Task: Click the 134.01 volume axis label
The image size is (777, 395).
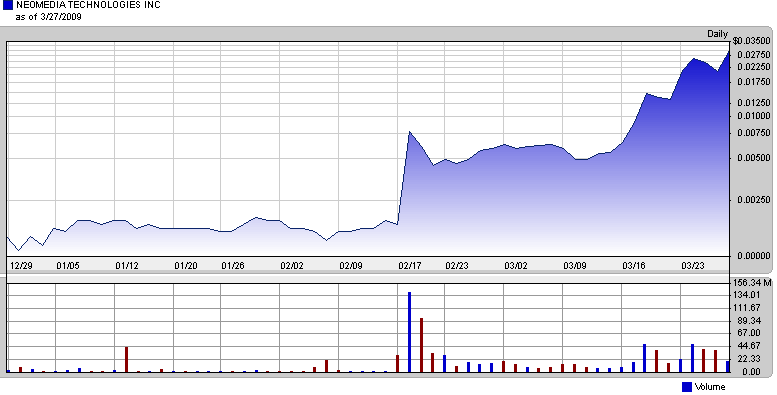Action: [748, 295]
